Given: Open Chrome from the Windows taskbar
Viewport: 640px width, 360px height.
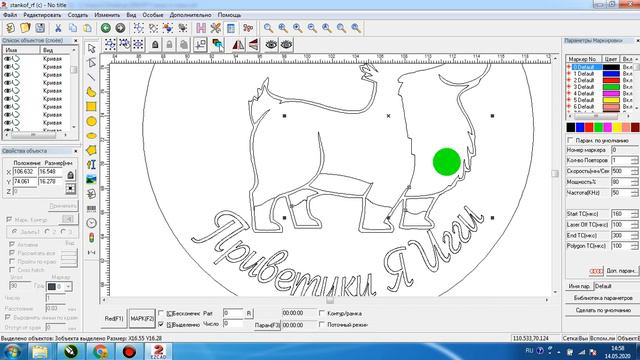Looking at the screenshot, I should click(x=100, y=351).
